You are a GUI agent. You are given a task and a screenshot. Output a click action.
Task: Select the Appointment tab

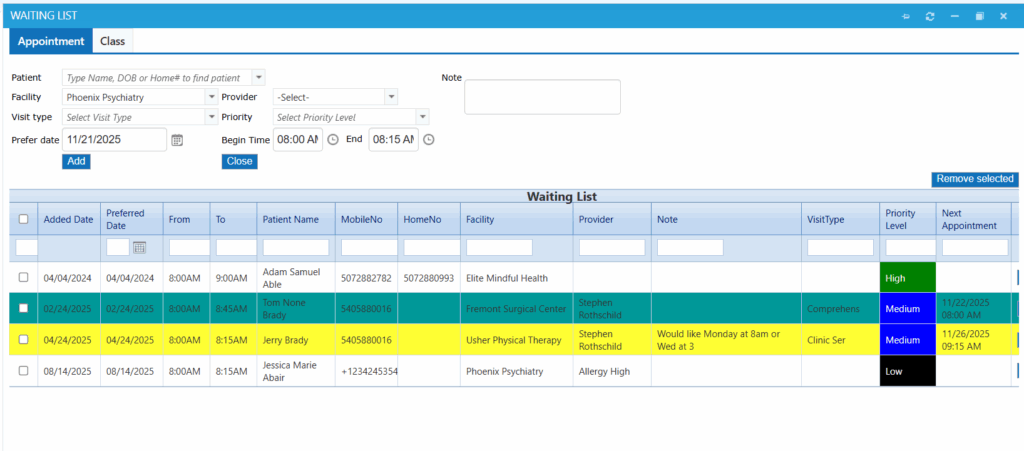pos(51,41)
